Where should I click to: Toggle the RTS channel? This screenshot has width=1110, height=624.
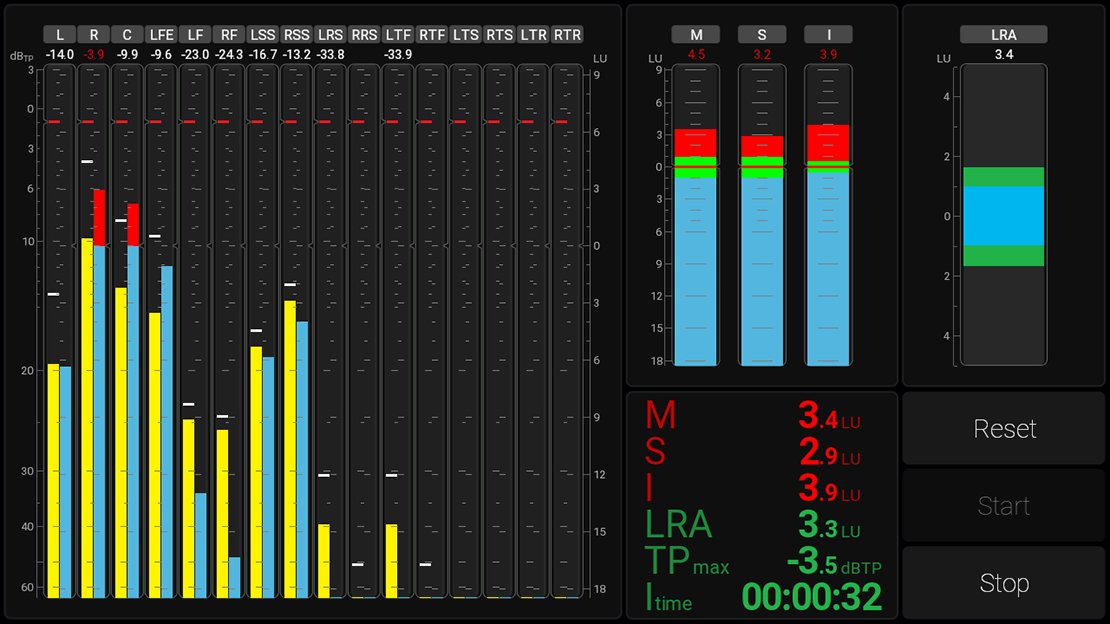point(499,33)
